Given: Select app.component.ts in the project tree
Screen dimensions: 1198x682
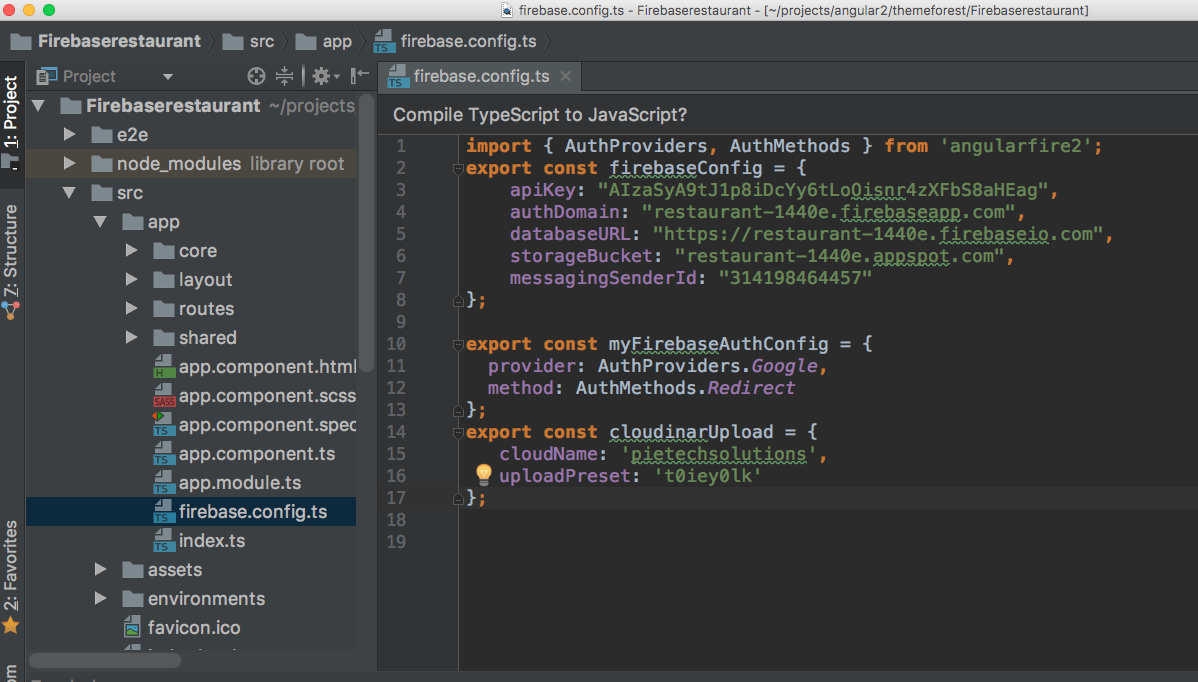Looking at the screenshot, I should pyautogui.click(x=257, y=454).
